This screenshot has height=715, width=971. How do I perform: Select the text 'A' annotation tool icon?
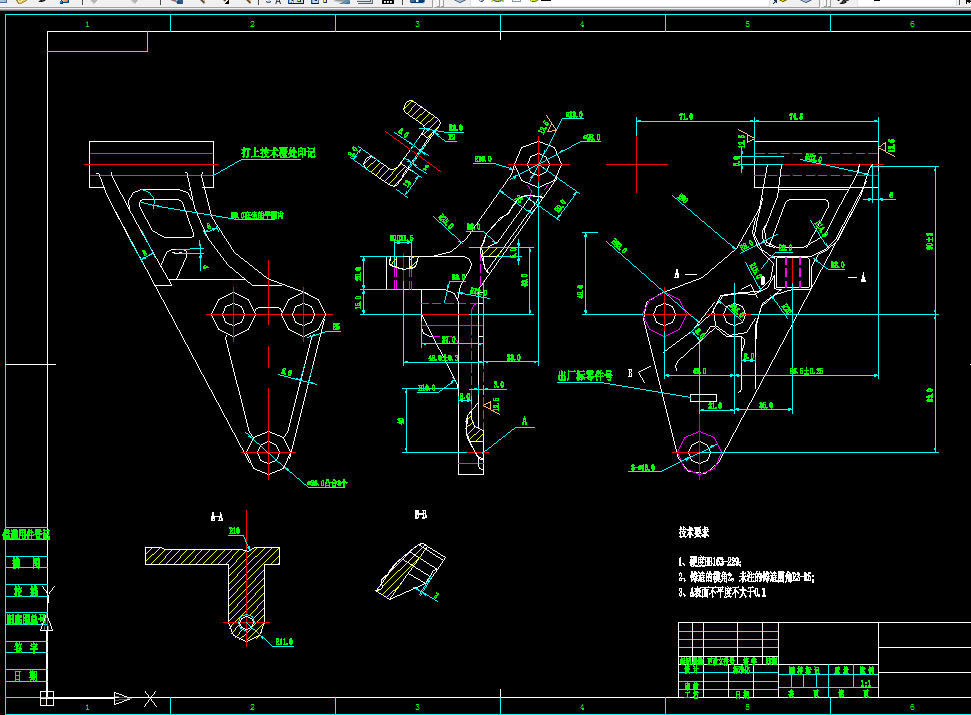click(x=279, y=4)
